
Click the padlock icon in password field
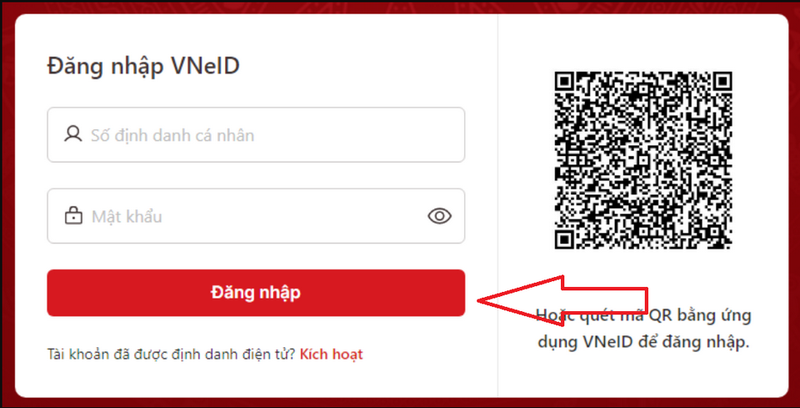click(x=73, y=216)
